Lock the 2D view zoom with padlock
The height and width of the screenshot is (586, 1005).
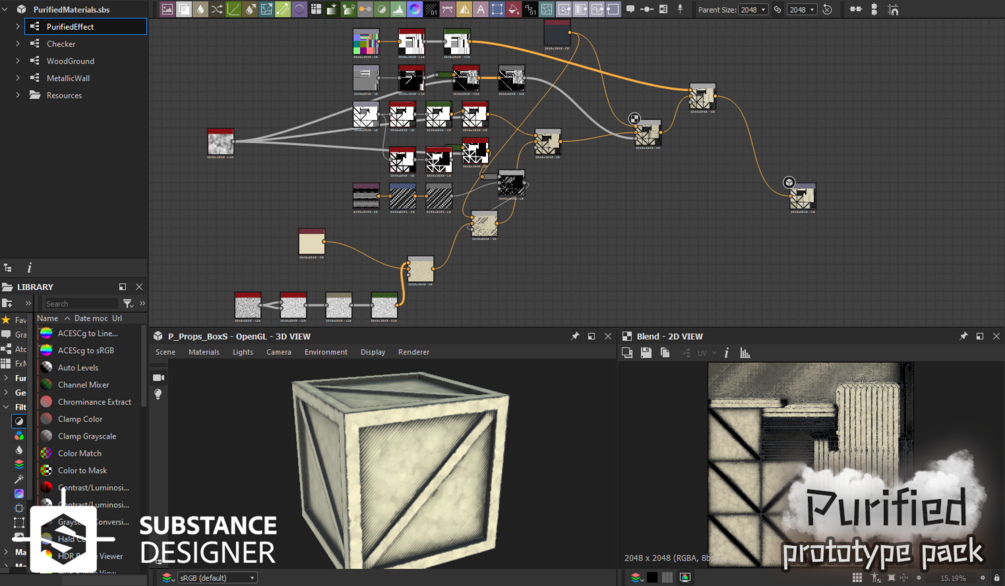coord(996,578)
